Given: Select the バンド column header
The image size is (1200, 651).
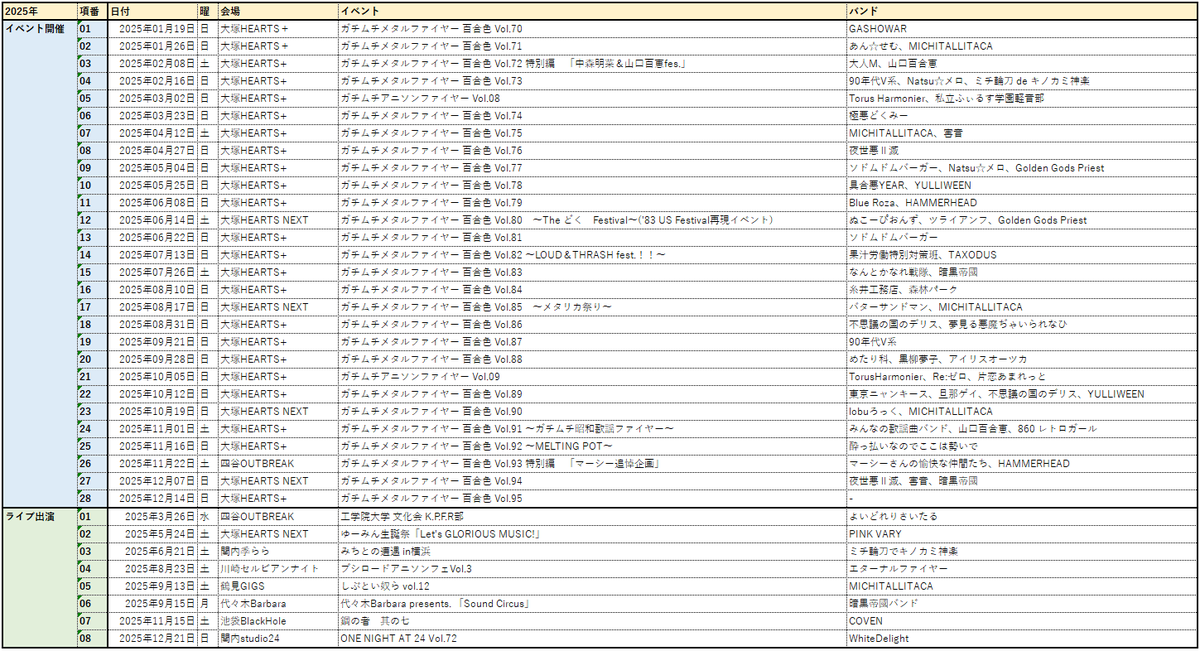Looking at the screenshot, I should (x=1021, y=11).
